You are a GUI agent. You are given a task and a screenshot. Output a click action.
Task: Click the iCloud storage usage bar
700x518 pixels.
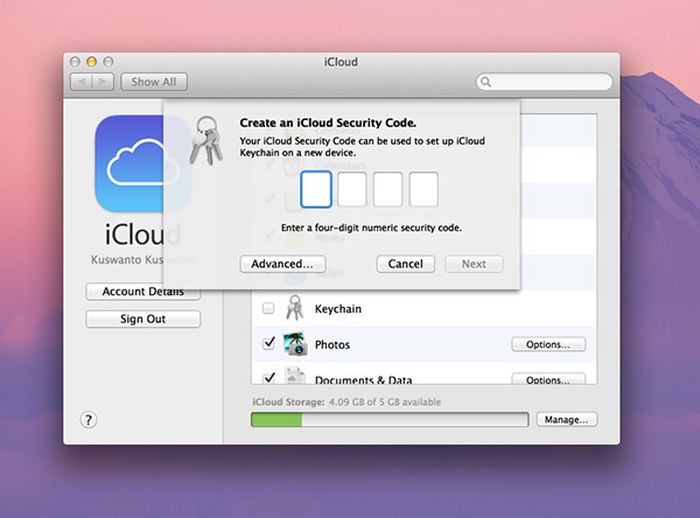pyautogui.click(x=390, y=420)
